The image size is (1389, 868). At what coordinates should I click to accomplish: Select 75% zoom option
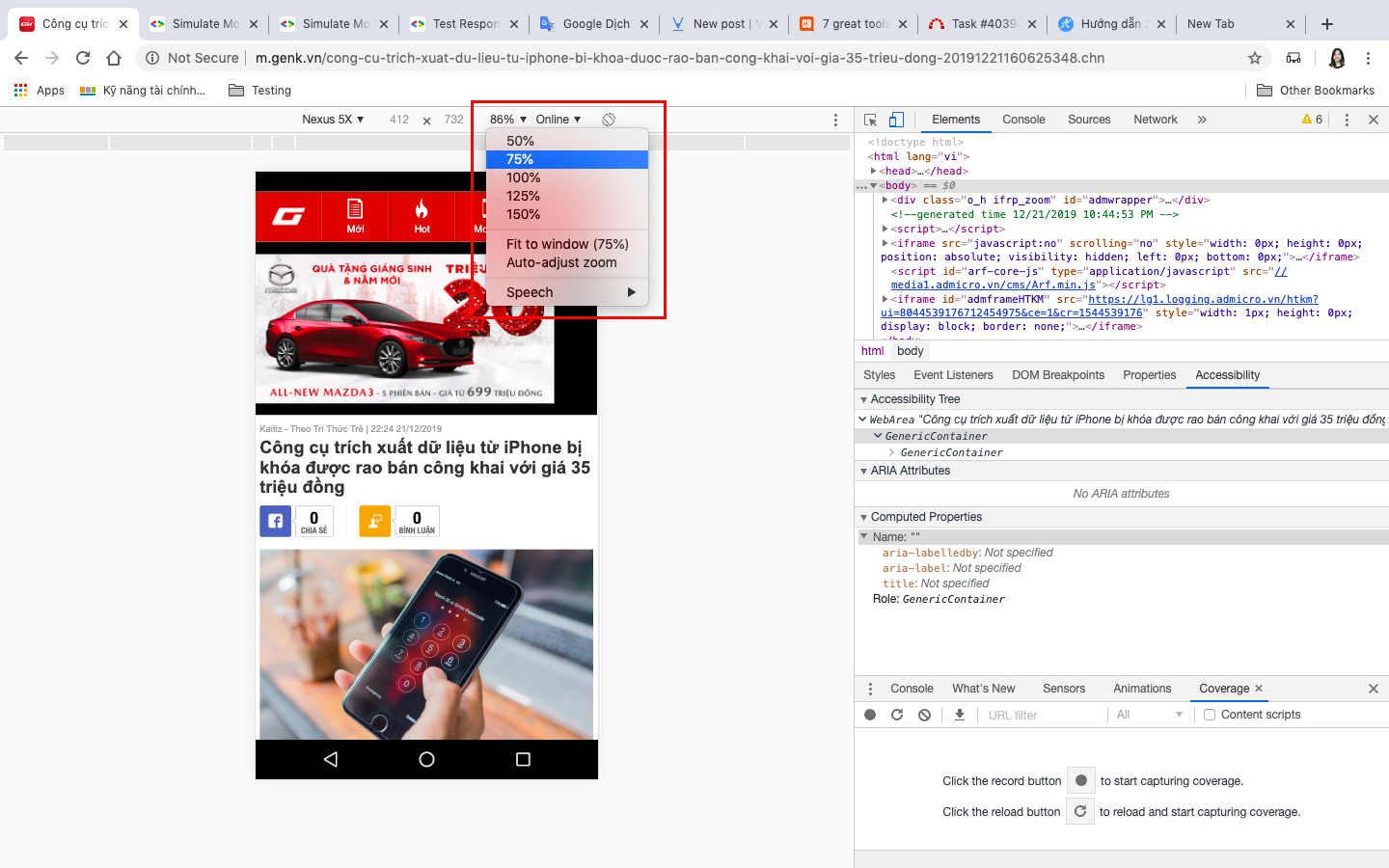567,159
